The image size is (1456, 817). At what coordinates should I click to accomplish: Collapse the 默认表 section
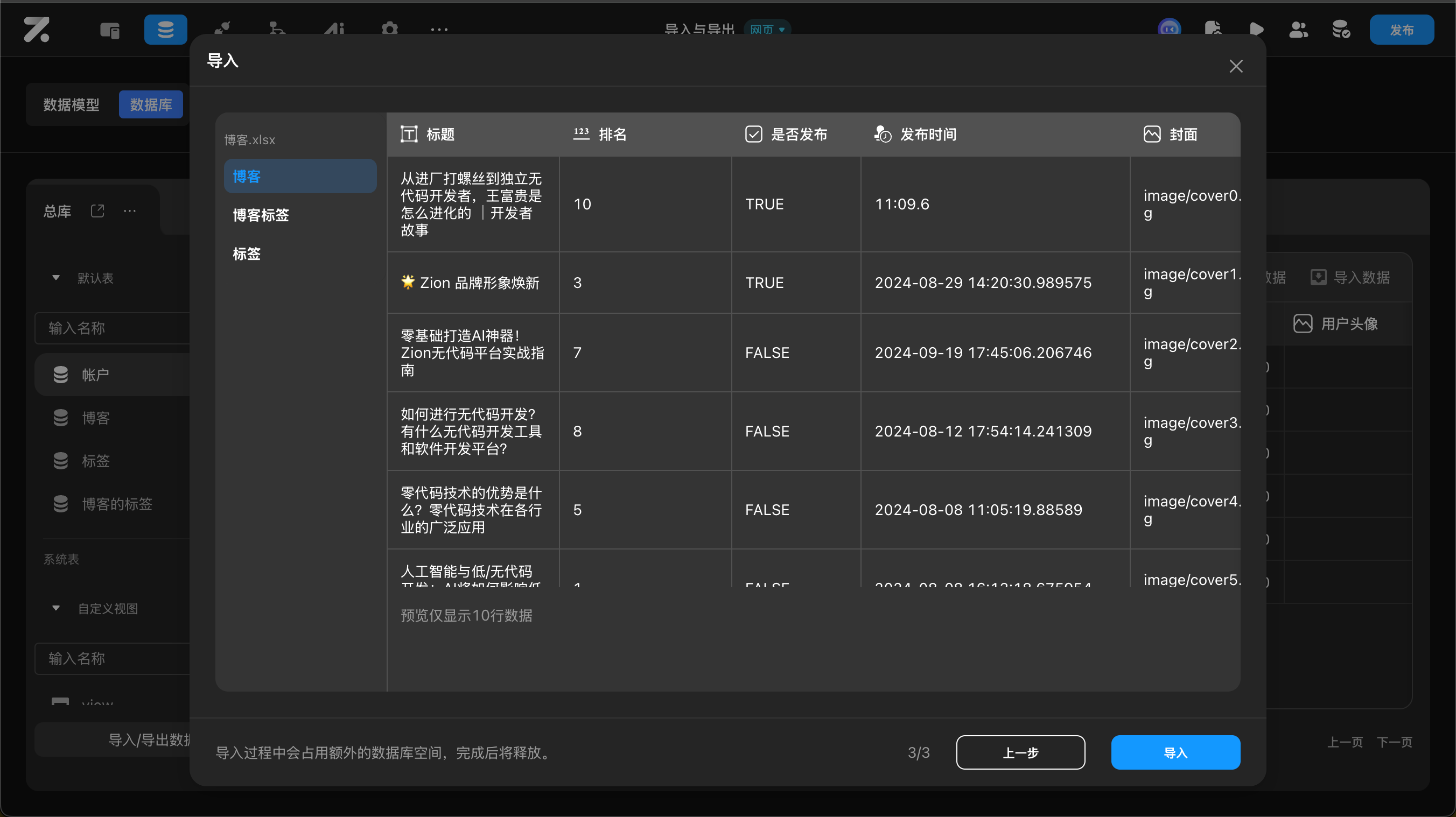(x=56, y=278)
